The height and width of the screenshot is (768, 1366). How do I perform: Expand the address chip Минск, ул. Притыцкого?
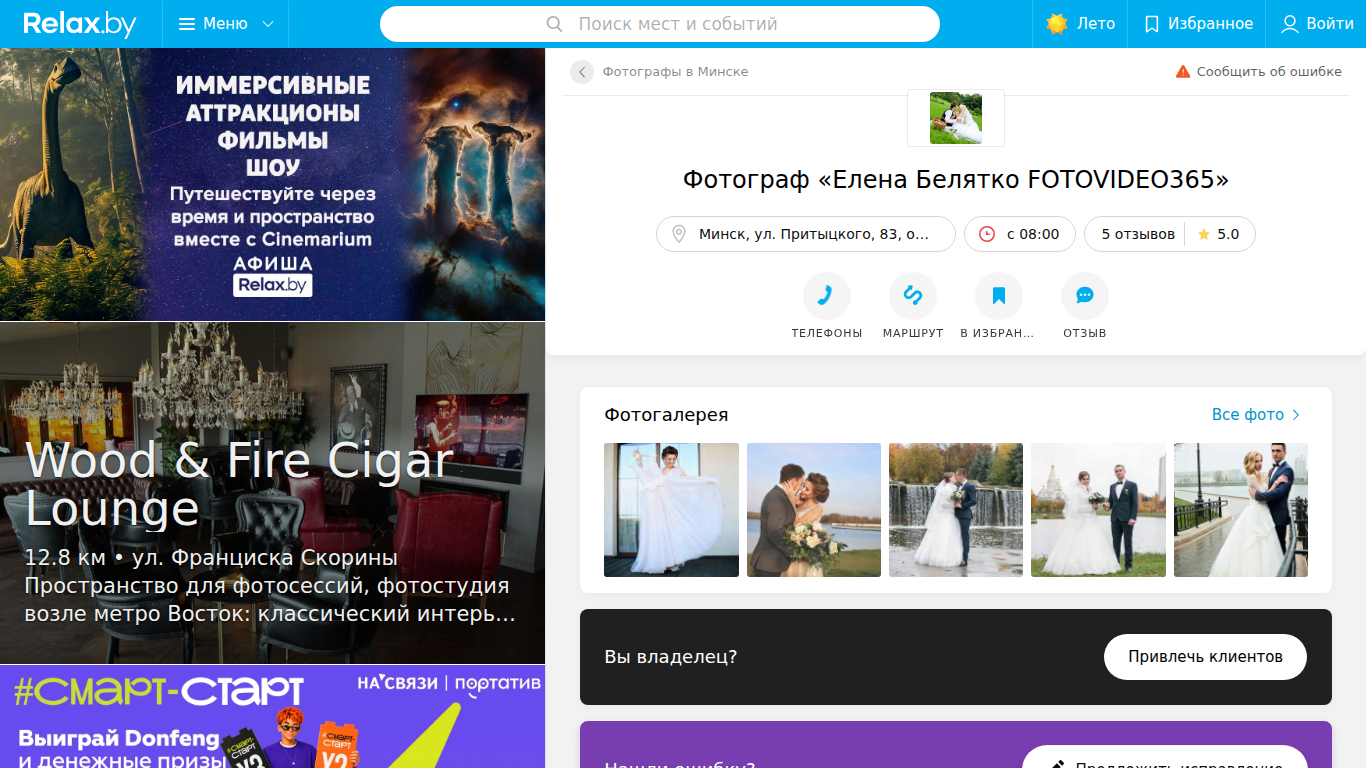pos(805,234)
